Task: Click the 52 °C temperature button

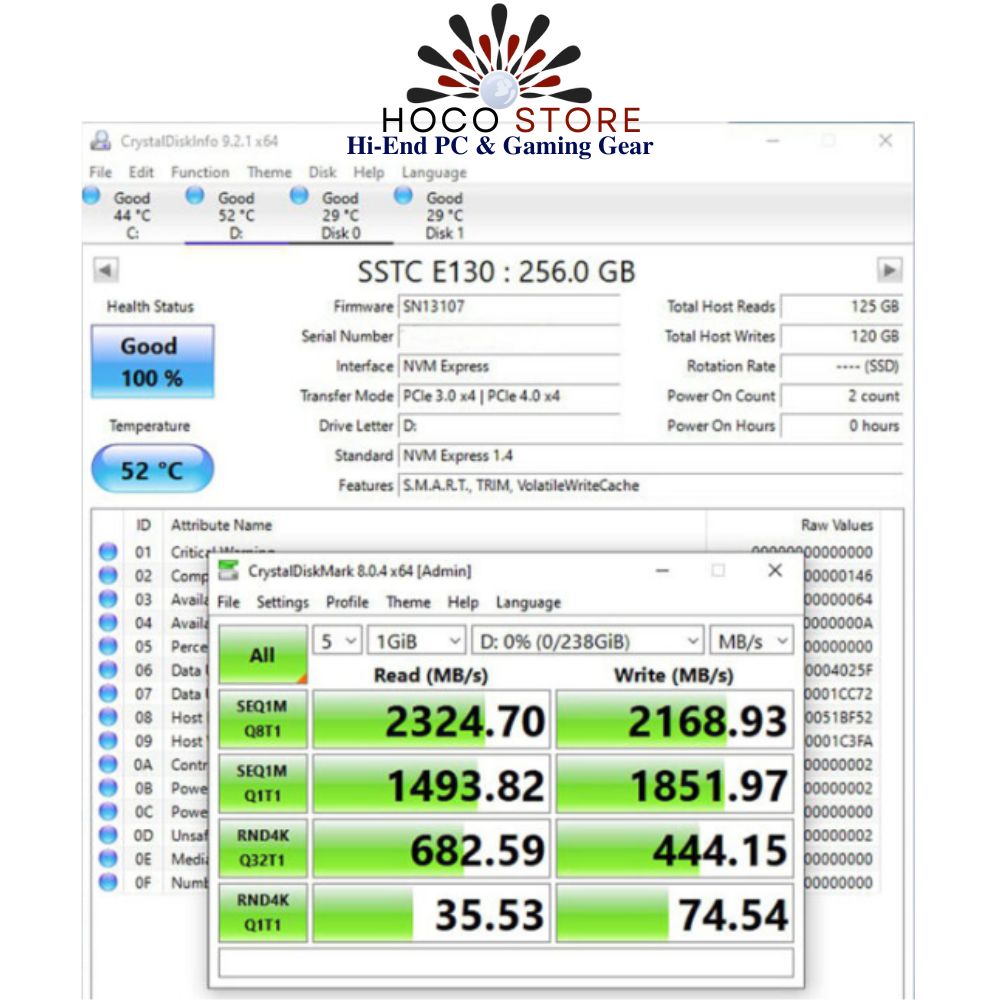Action: (152, 469)
